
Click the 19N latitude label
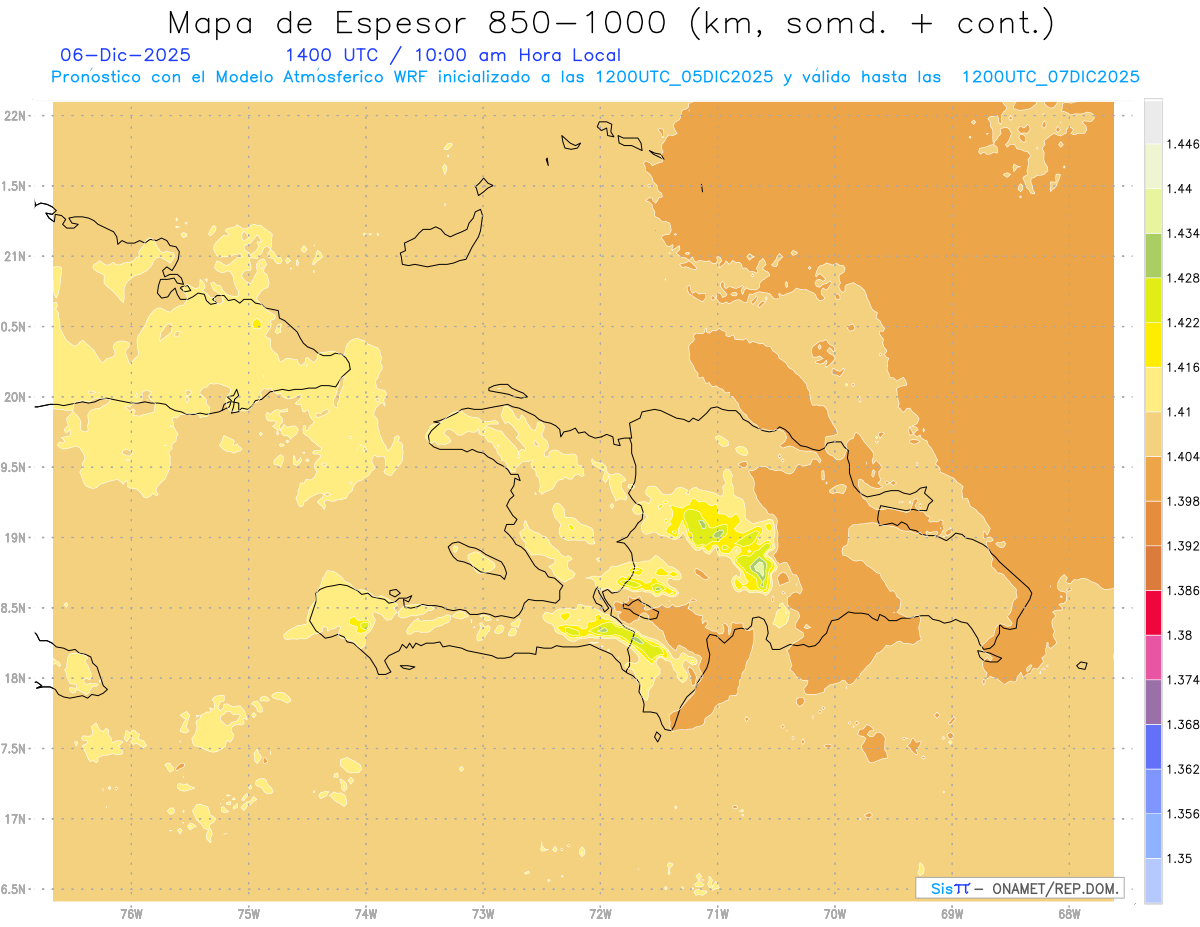[x=17, y=538]
